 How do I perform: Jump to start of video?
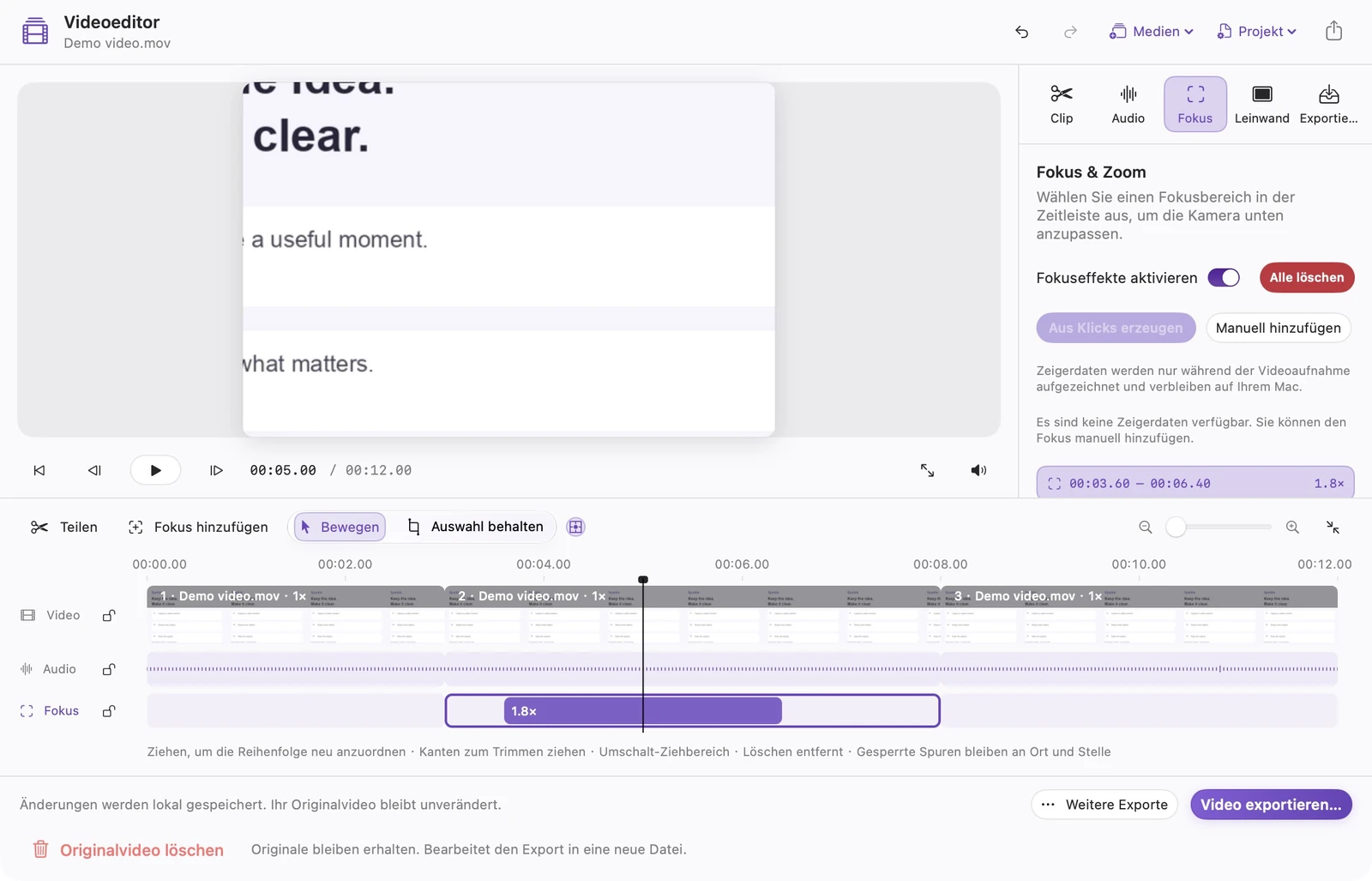(x=39, y=470)
